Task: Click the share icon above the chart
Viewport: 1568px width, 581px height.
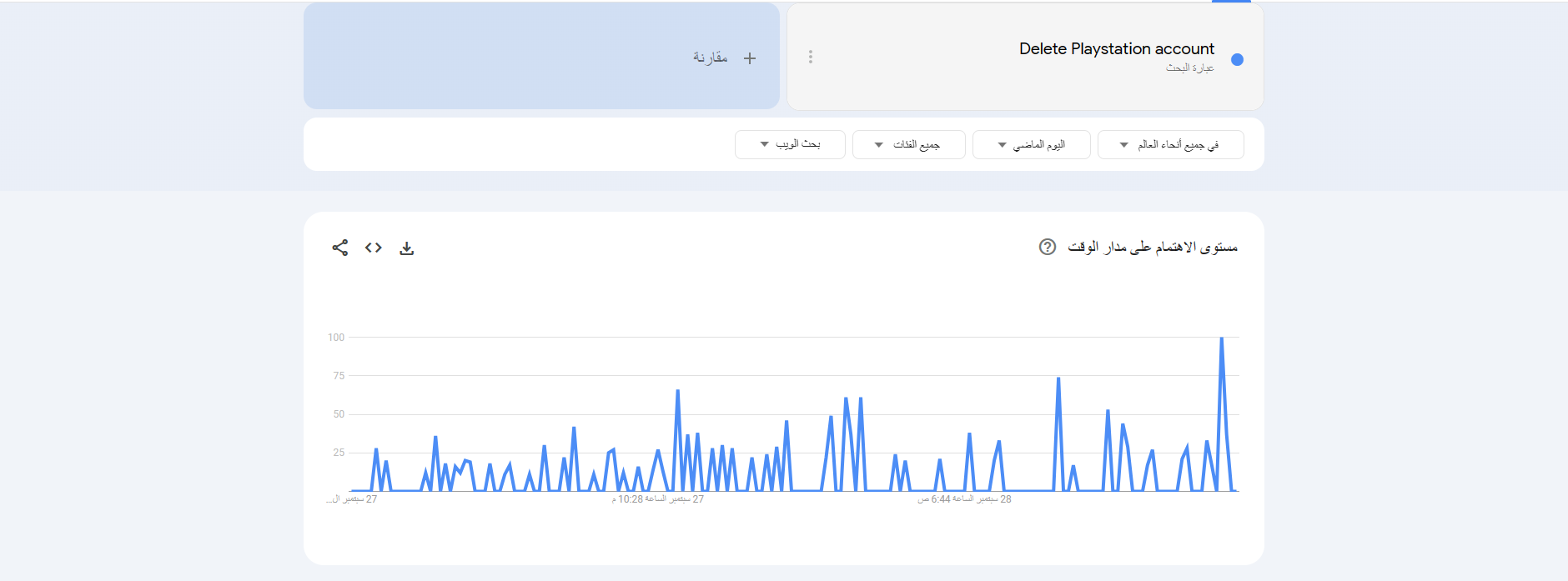Action: click(x=340, y=248)
